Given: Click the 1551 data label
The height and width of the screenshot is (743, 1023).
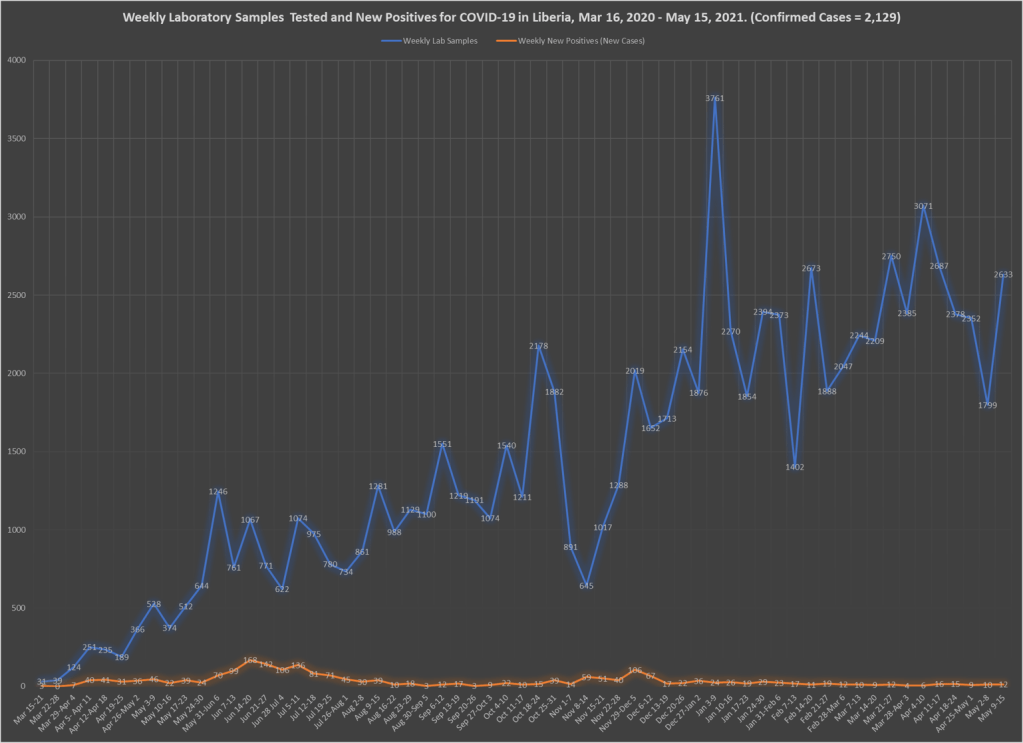Looking at the screenshot, I should [x=442, y=444].
